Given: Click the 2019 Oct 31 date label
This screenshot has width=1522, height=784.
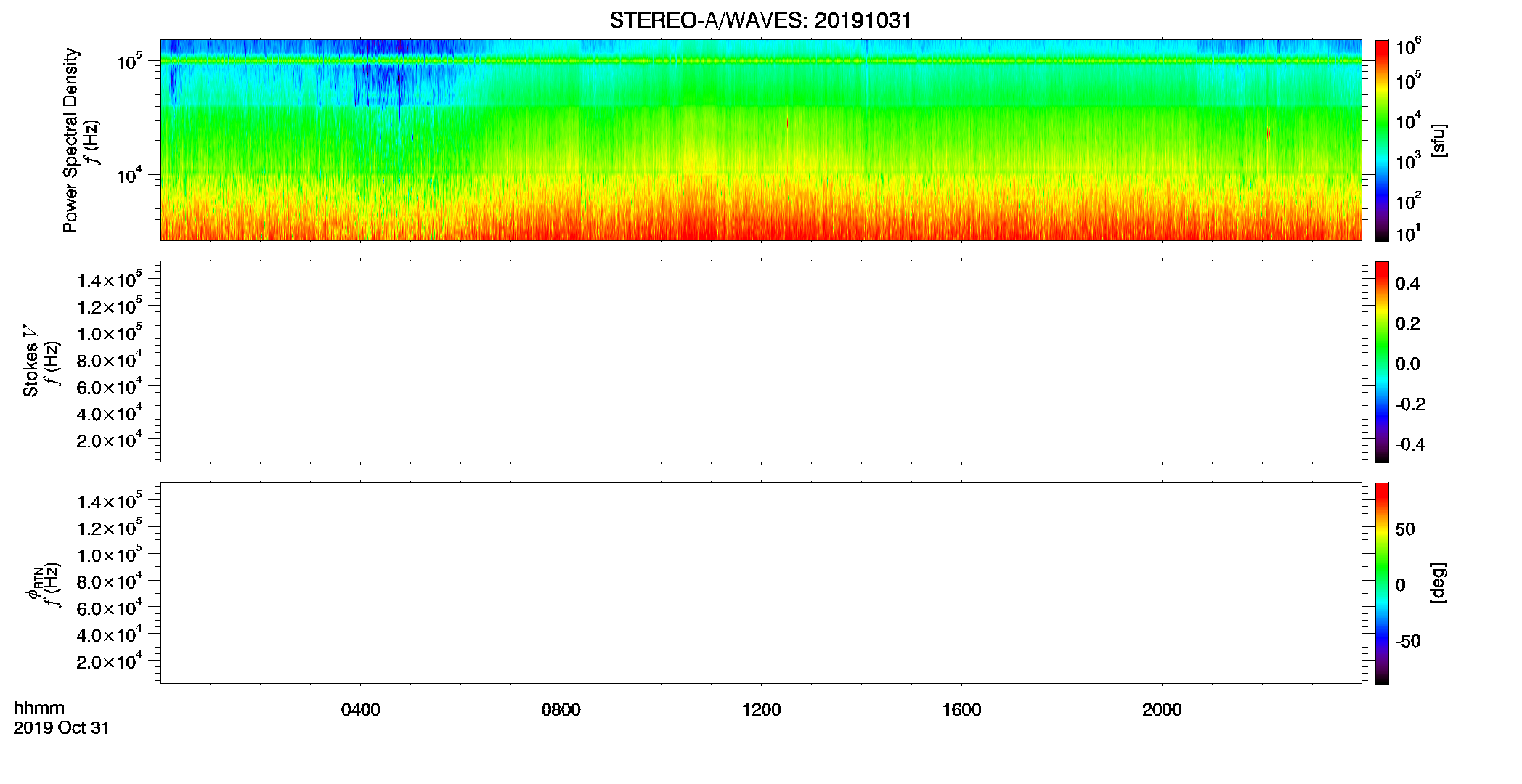Looking at the screenshot, I should [61, 728].
